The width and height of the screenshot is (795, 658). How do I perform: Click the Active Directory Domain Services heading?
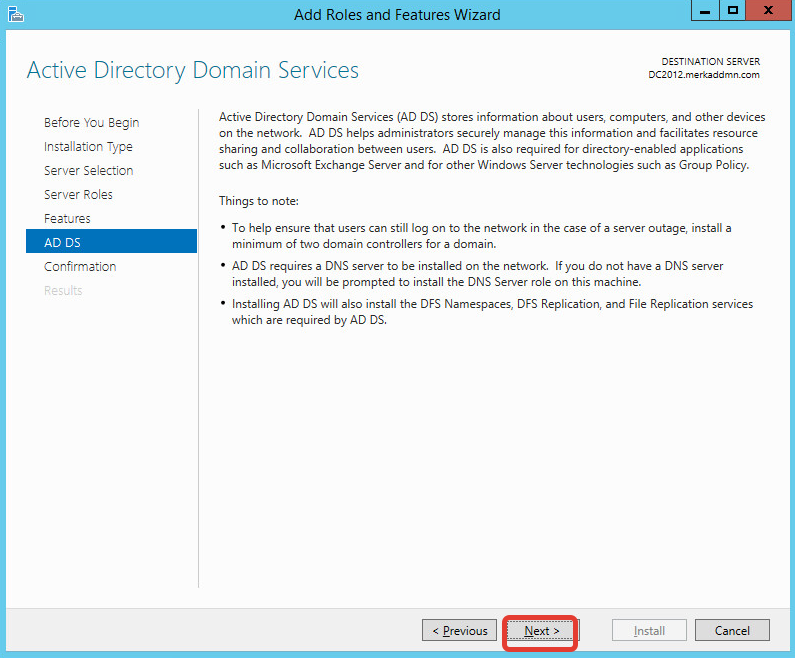point(193,70)
